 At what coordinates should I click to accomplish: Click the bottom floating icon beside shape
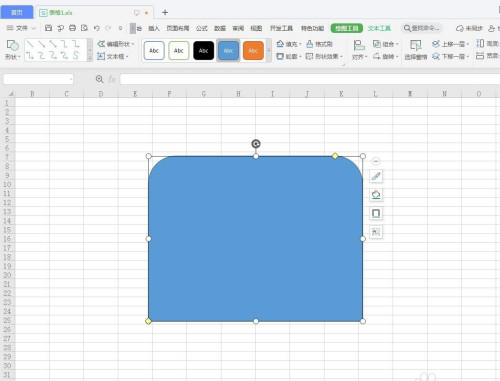point(376,232)
